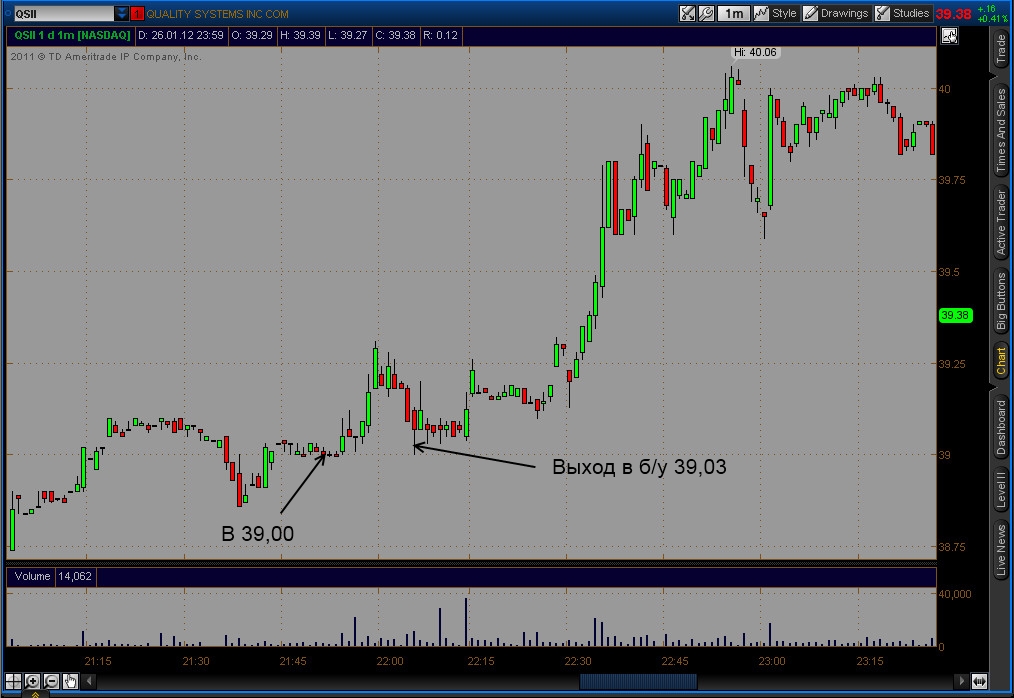Screen dimensions: 1014x698
Task: Click the scroll right arrow button
Action: click(961, 681)
